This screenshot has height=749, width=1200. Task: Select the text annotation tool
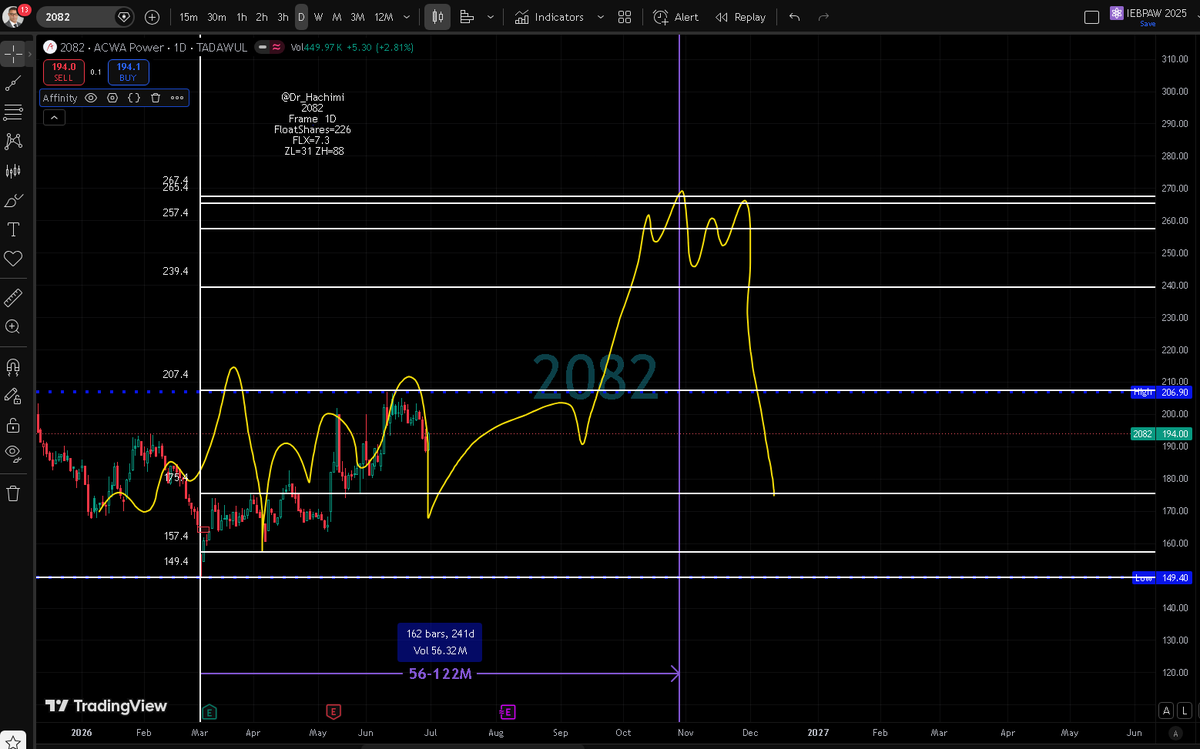pos(13,229)
